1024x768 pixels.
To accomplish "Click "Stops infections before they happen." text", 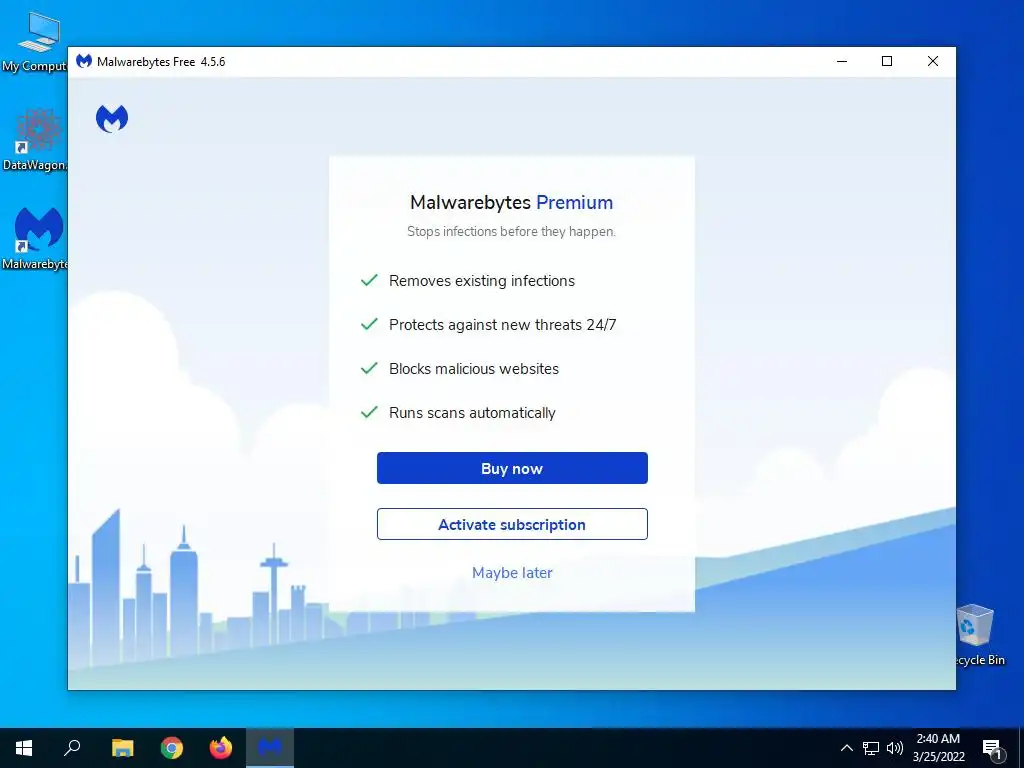I will coord(511,231).
